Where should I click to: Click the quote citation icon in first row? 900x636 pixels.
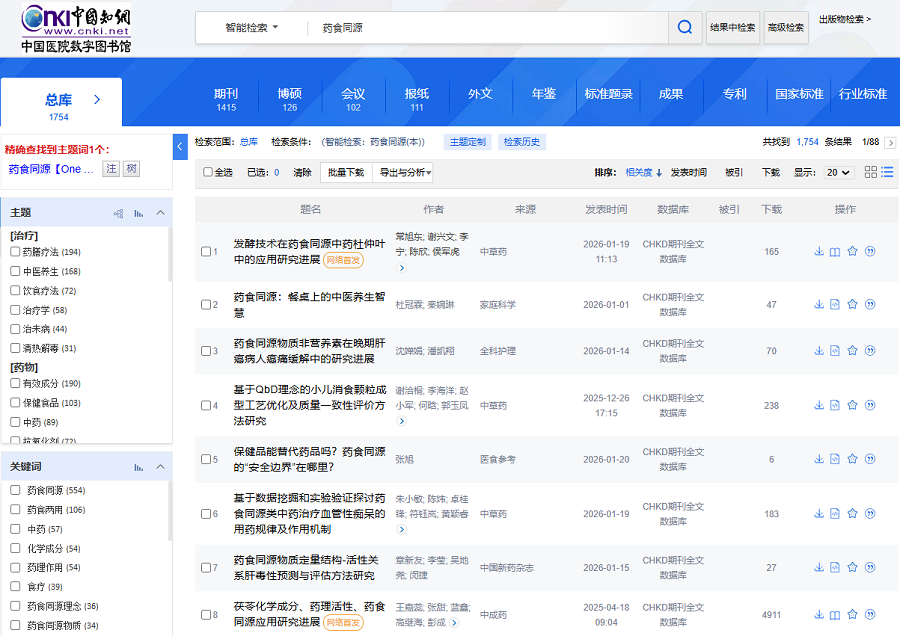click(870, 252)
